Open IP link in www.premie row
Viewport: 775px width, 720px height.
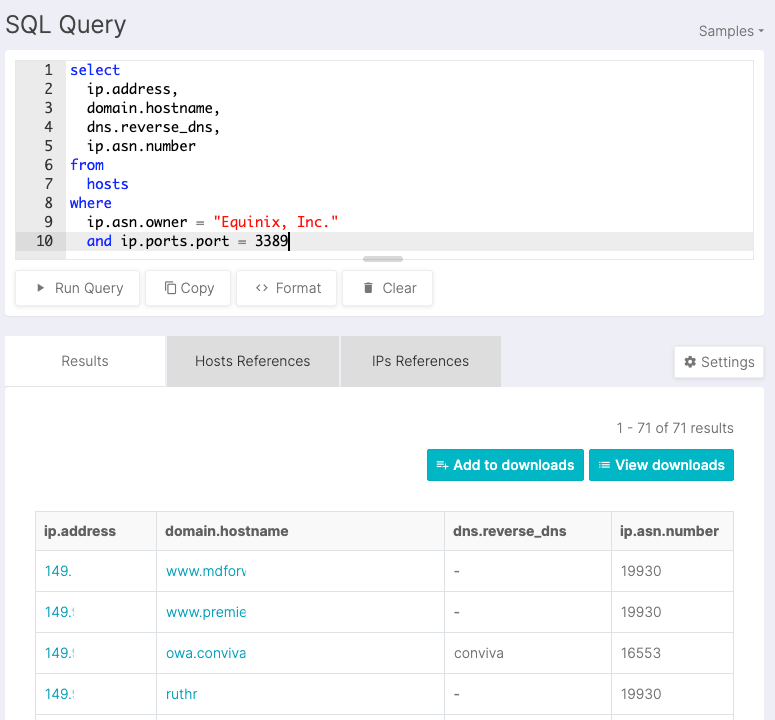(x=59, y=612)
